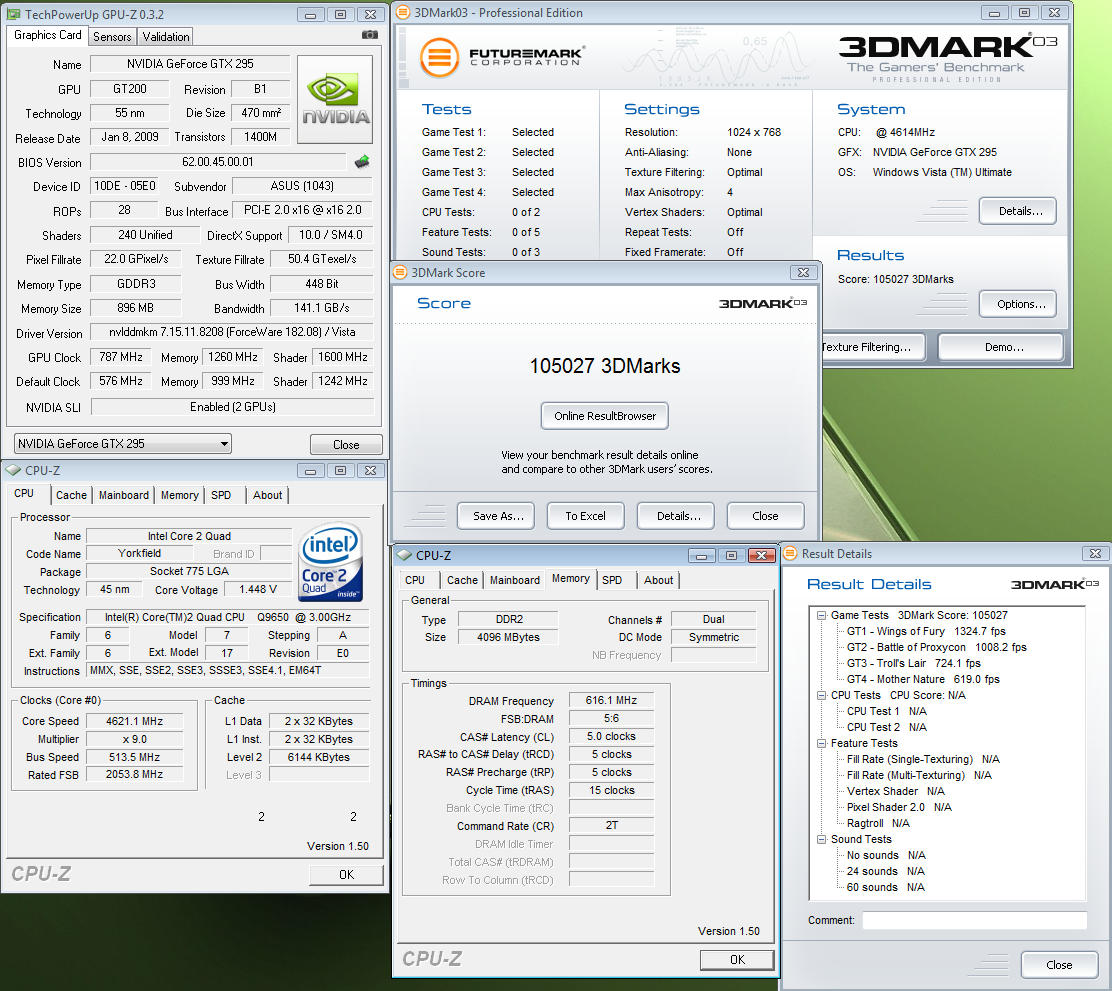Collapse the Sound Tests tree node
The image size is (1112, 991).
point(821,840)
